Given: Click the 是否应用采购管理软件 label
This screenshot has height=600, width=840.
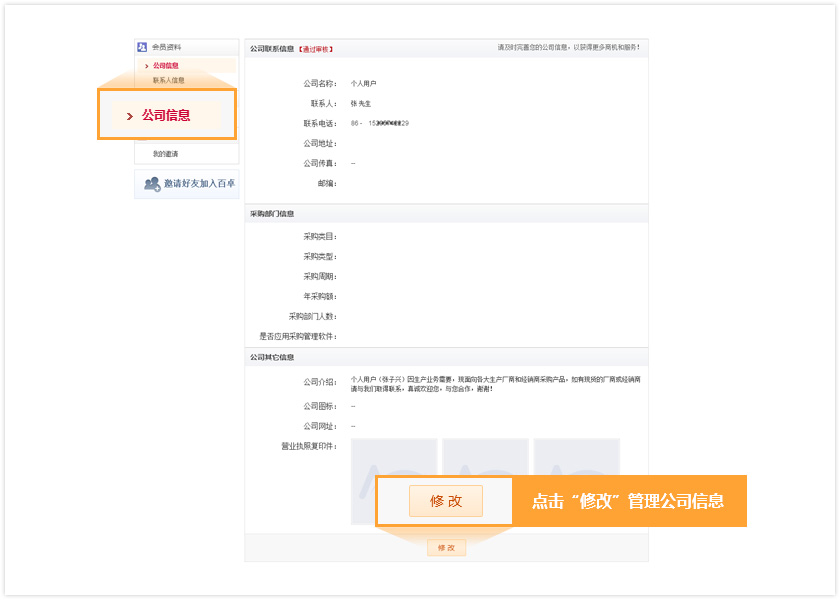Looking at the screenshot, I should coord(298,336).
